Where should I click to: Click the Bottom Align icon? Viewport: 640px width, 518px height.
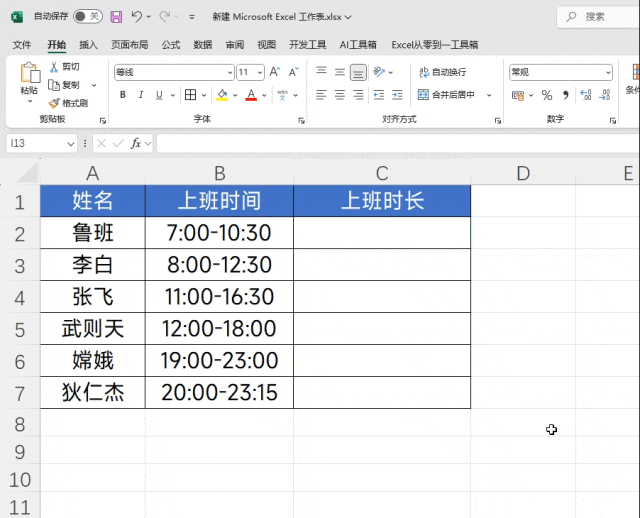358,72
